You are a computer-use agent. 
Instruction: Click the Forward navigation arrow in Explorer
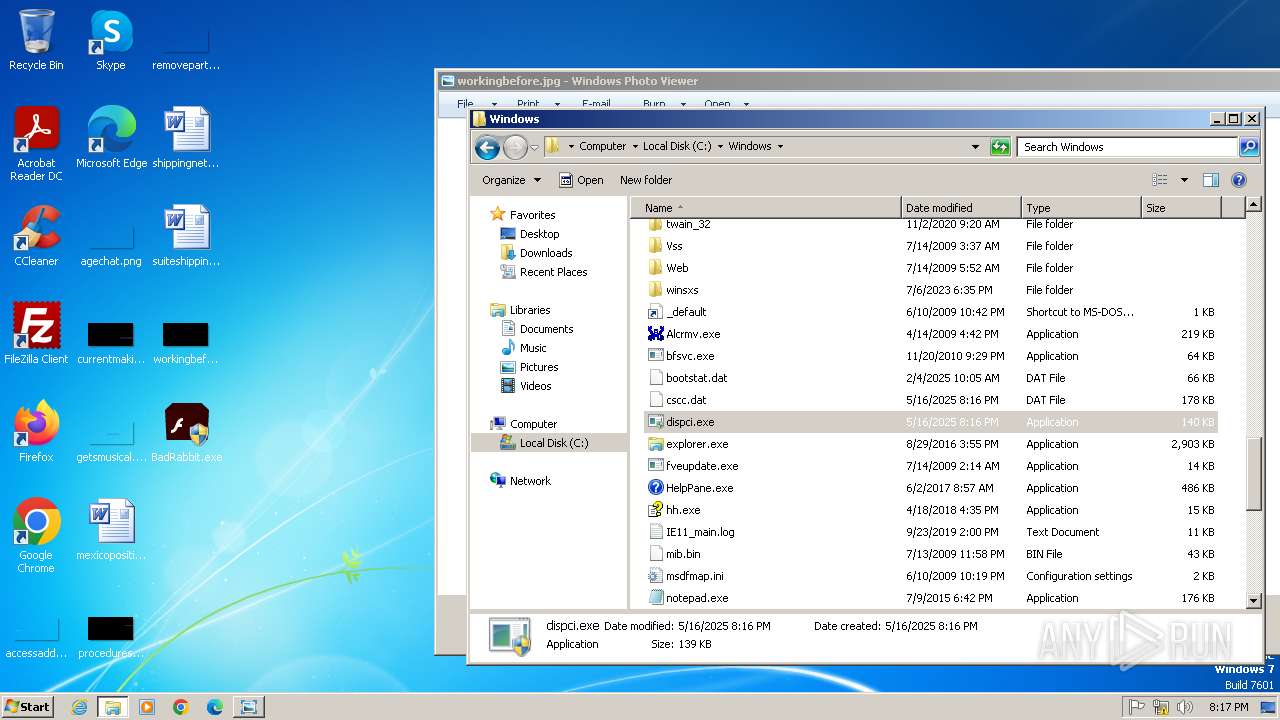pyautogui.click(x=515, y=147)
